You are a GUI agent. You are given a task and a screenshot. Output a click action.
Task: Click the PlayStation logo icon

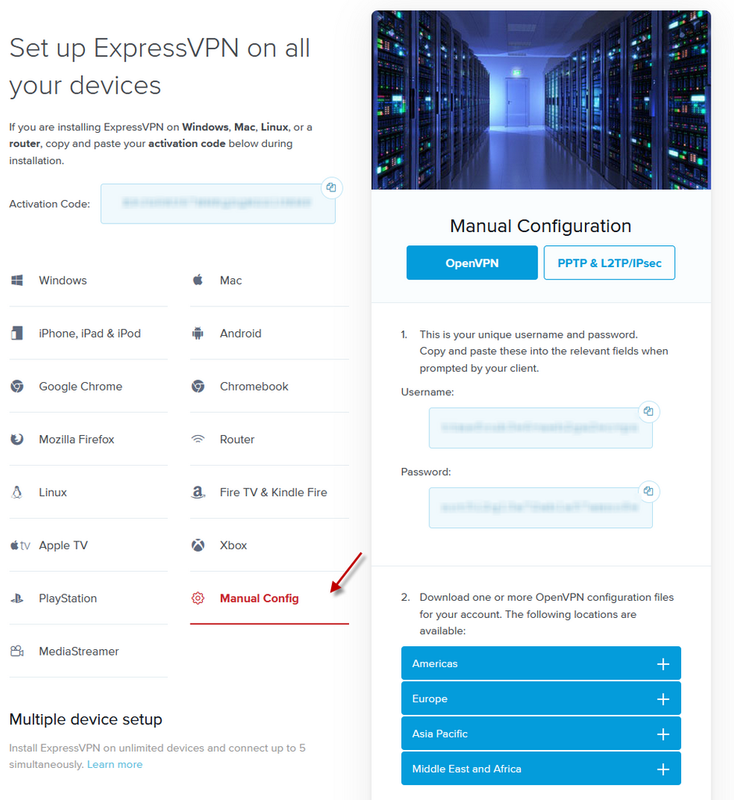coord(17,598)
